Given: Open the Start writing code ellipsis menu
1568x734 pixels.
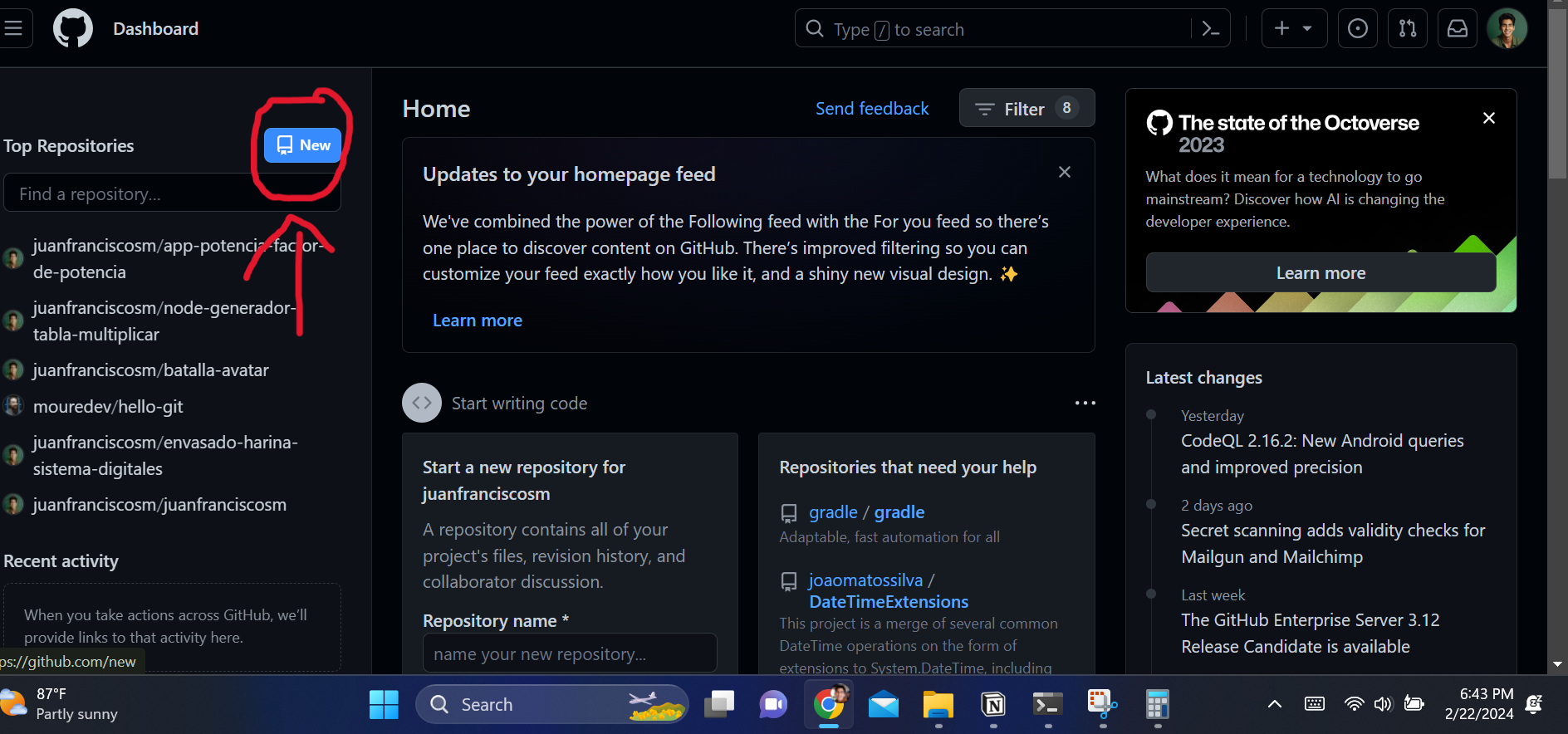Looking at the screenshot, I should point(1085,403).
